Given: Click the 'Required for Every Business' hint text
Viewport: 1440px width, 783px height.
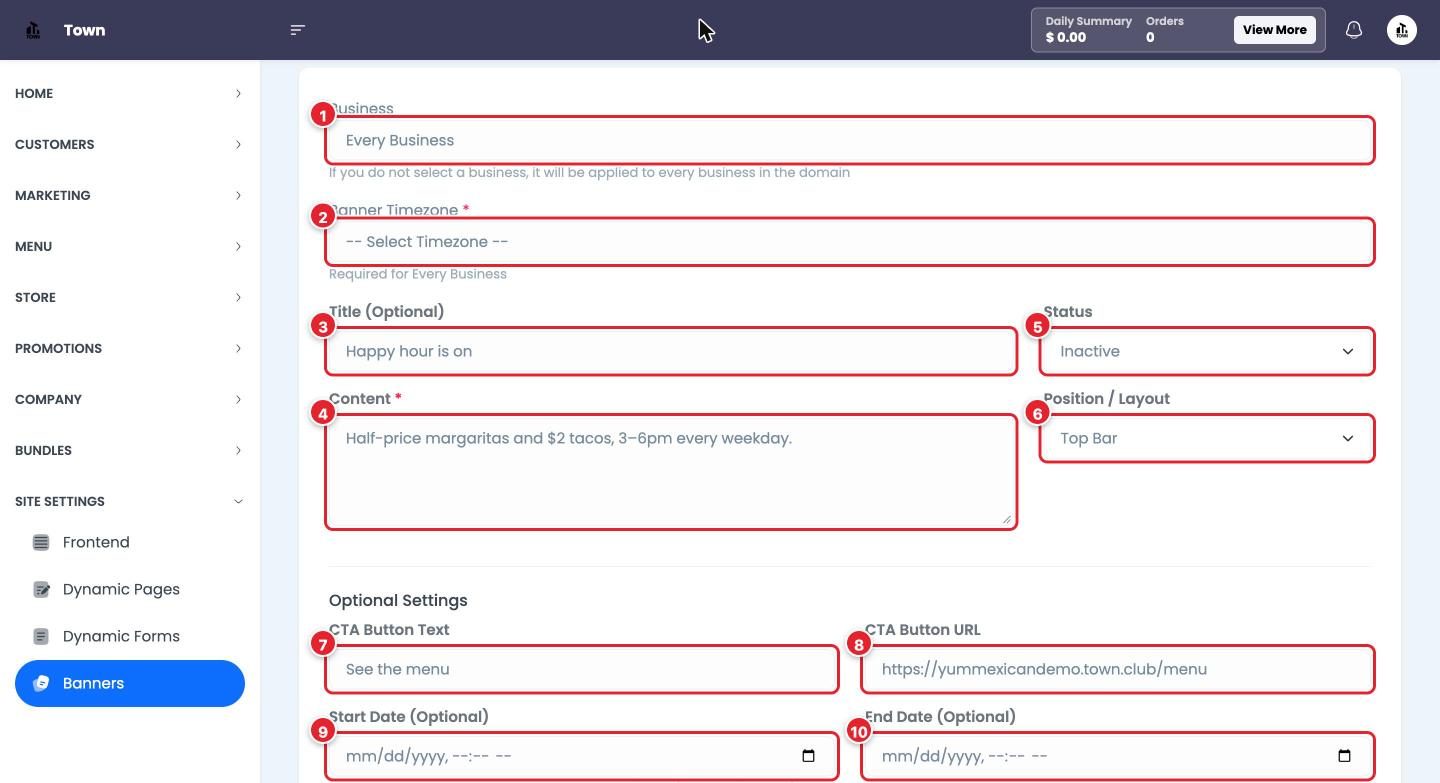Looking at the screenshot, I should [418, 274].
